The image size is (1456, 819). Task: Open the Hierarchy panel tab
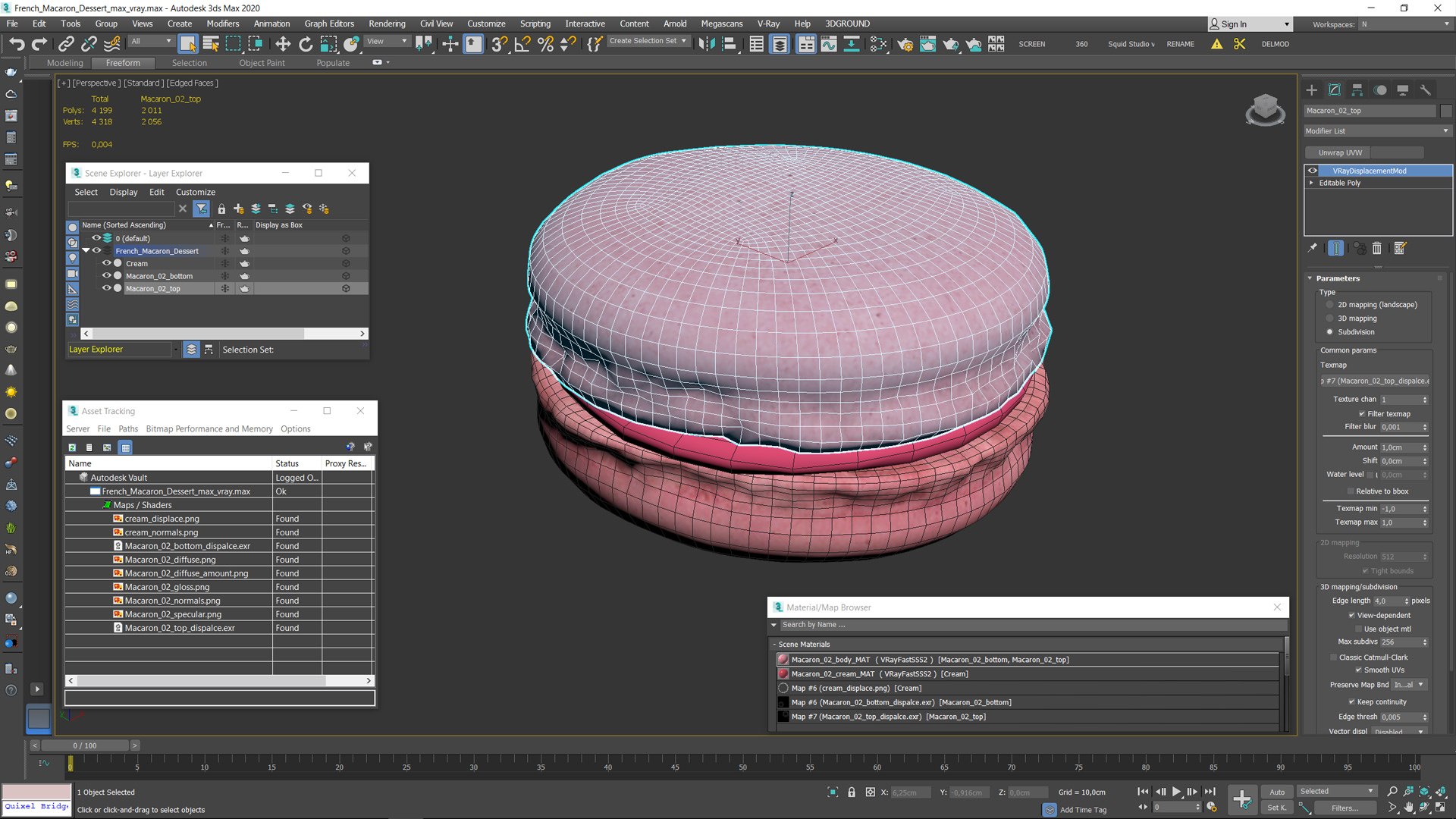[x=1357, y=89]
